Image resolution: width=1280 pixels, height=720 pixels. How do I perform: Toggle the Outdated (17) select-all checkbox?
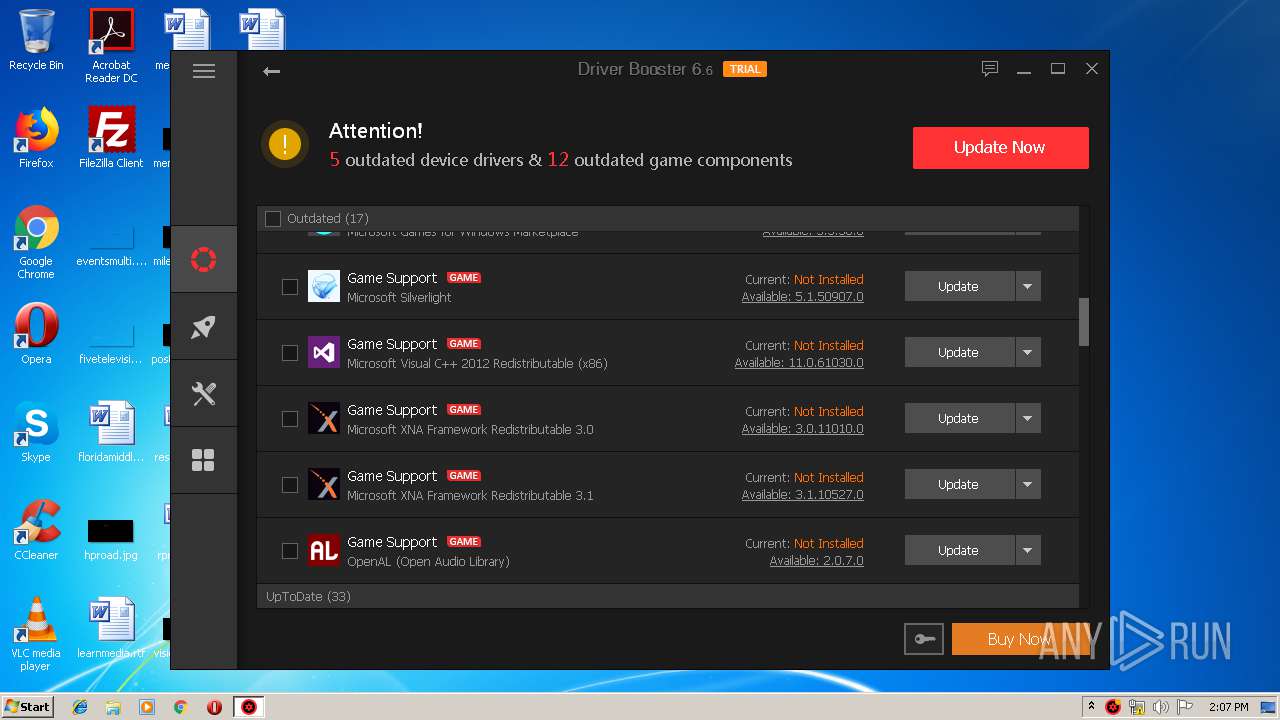[273, 218]
